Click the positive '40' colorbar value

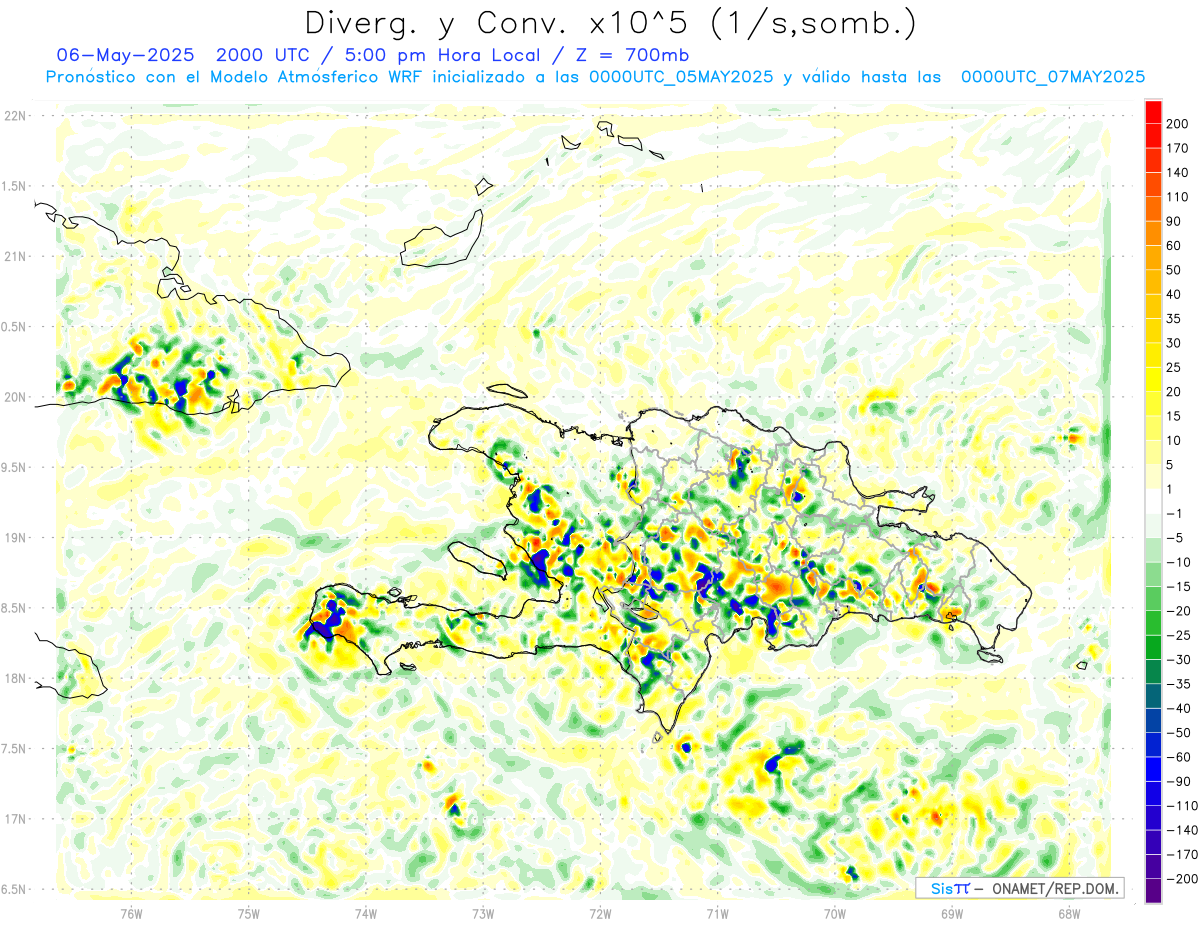click(x=1175, y=294)
